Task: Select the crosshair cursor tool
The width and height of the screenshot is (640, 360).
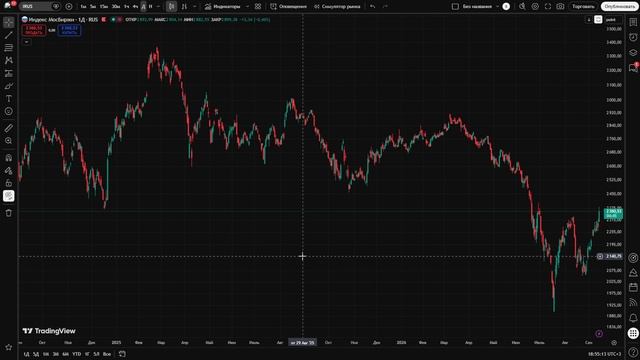Action: pyautogui.click(x=9, y=22)
